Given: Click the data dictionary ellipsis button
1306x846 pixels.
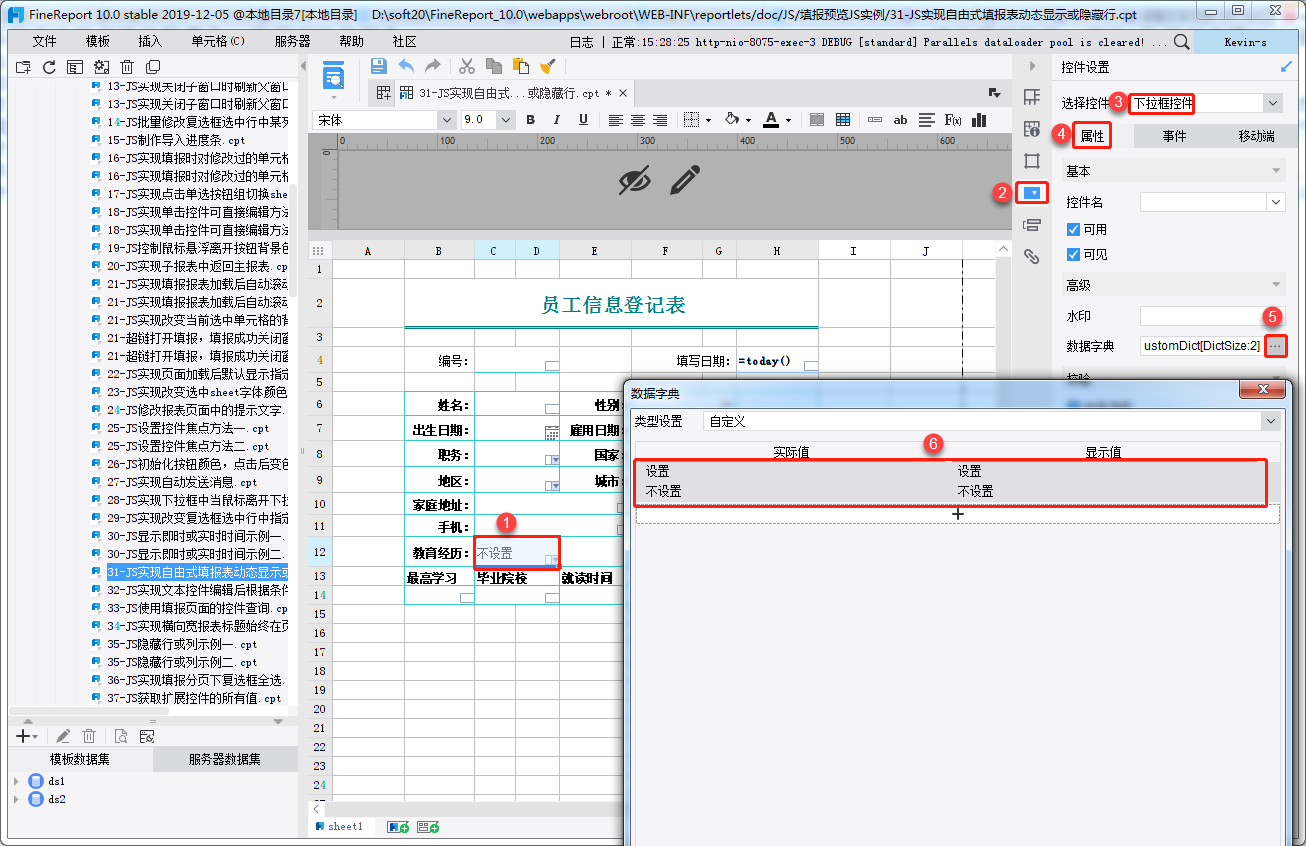Looking at the screenshot, I should click(x=1275, y=346).
